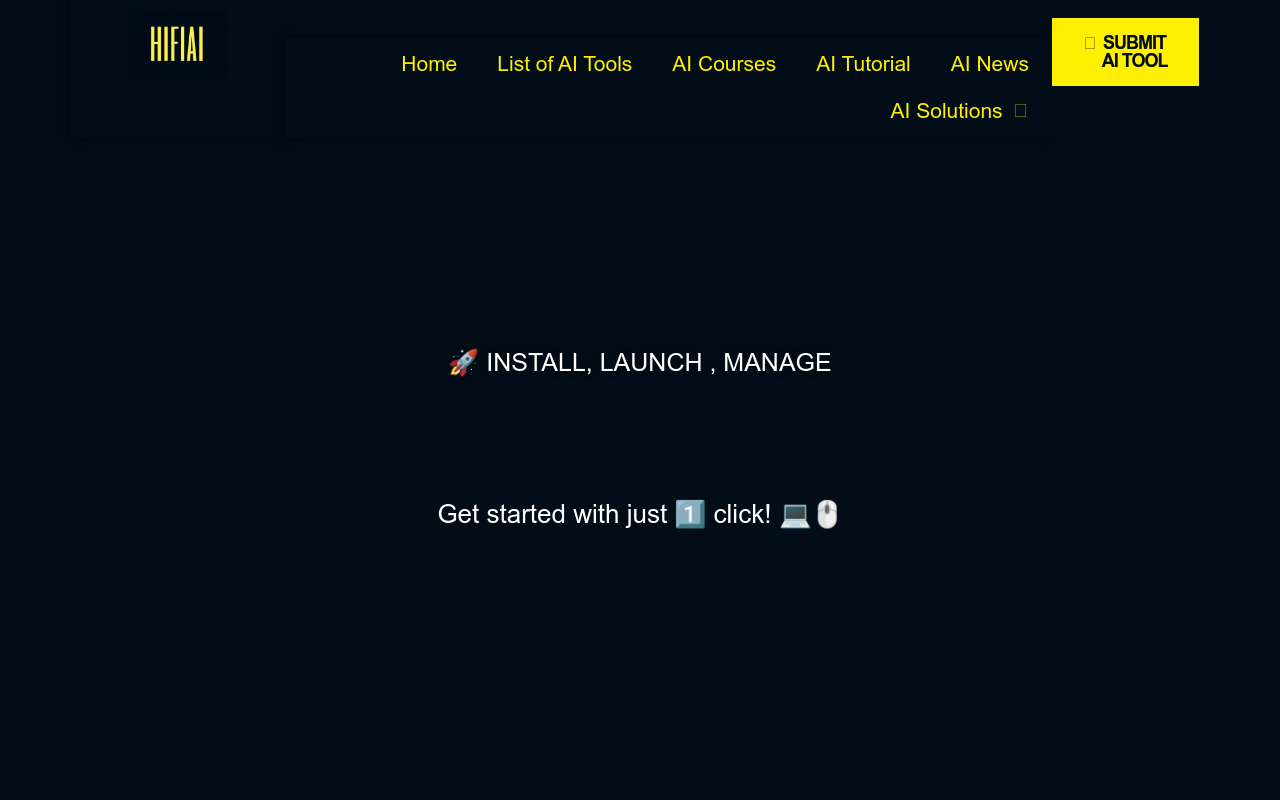This screenshot has height=800, width=1280.
Task: Click the HIFIAI logo
Action: 177,44
